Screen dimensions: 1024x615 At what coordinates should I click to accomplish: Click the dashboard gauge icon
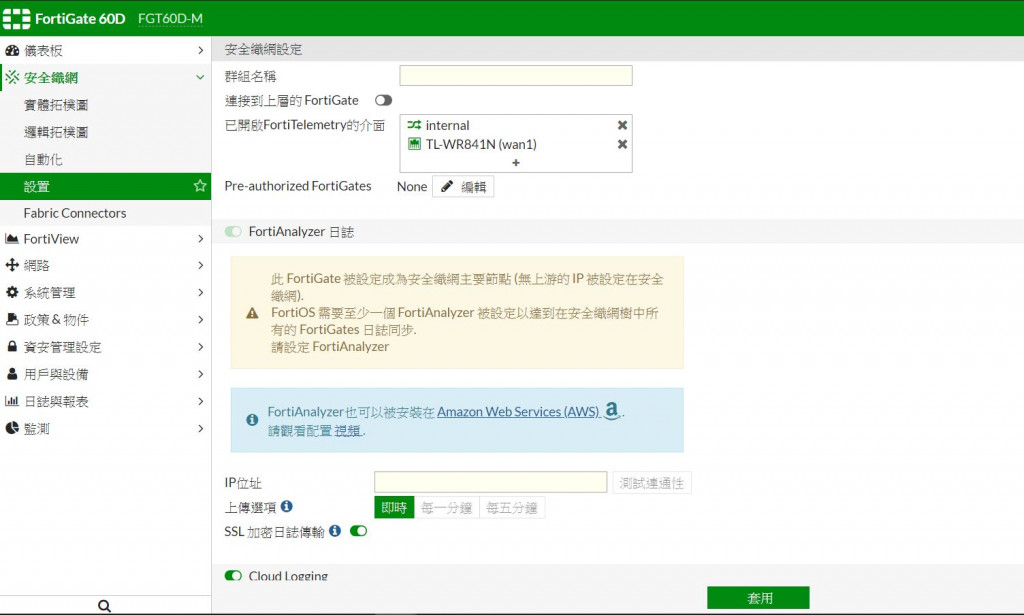click(x=12, y=50)
